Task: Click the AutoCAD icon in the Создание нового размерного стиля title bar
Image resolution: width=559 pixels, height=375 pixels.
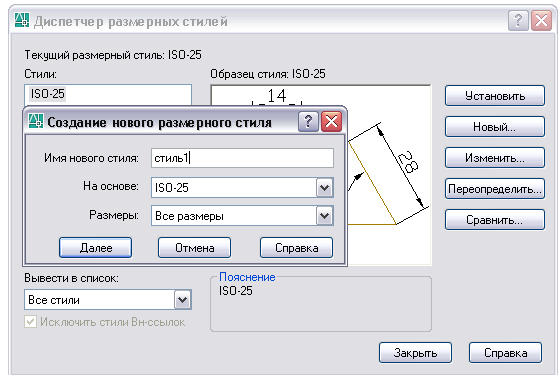Action: point(36,121)
